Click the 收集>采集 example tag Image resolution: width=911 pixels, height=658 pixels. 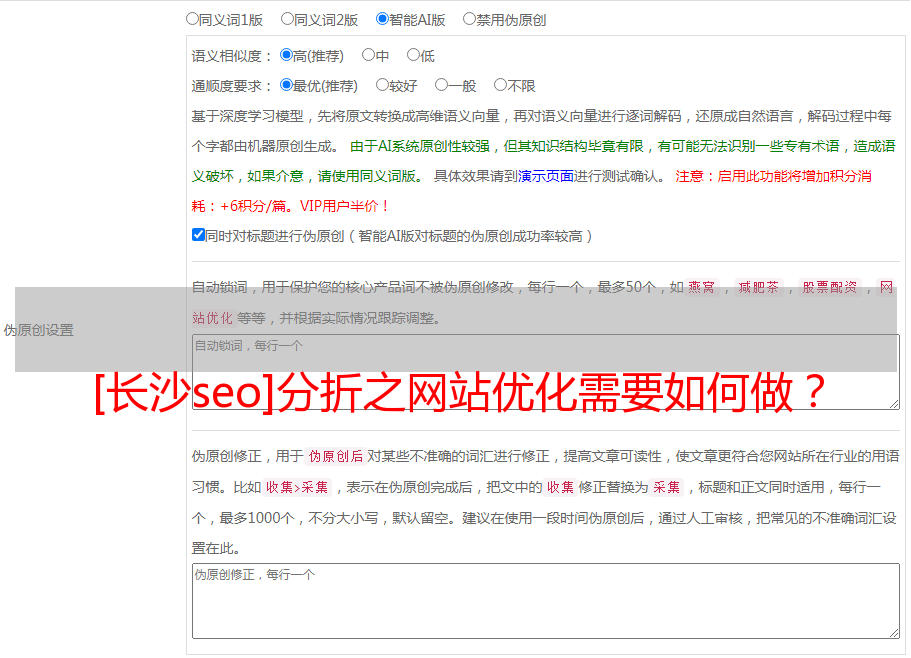pyautogui.click(x=297, y=488)
